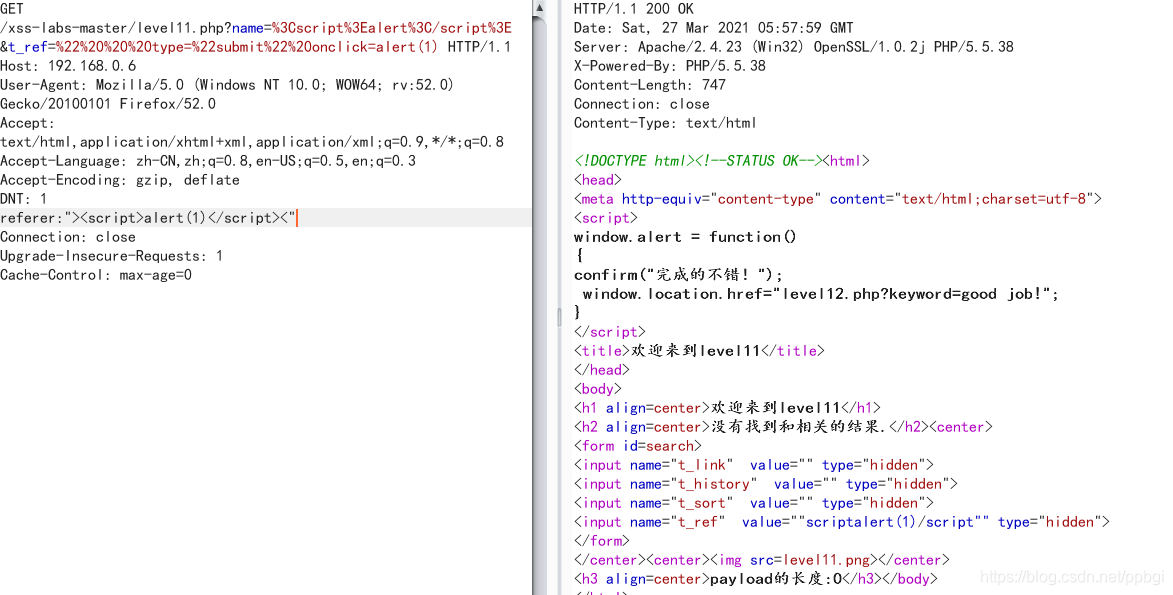Click the HTTP/1.1 200 OK status line

pos(634,9)
